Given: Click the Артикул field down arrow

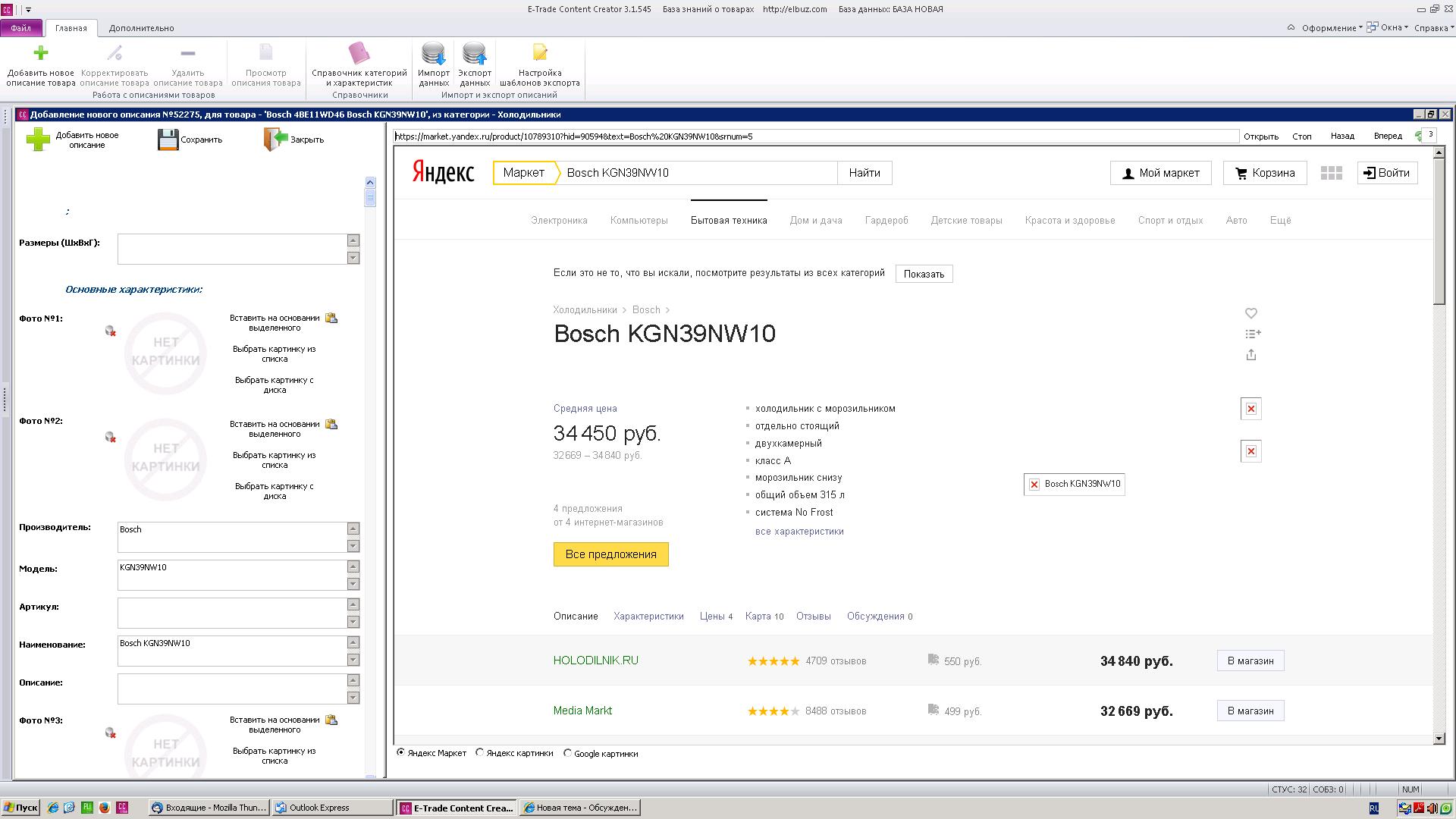Looking at the screenshot, I should click(x=353, y=622).
